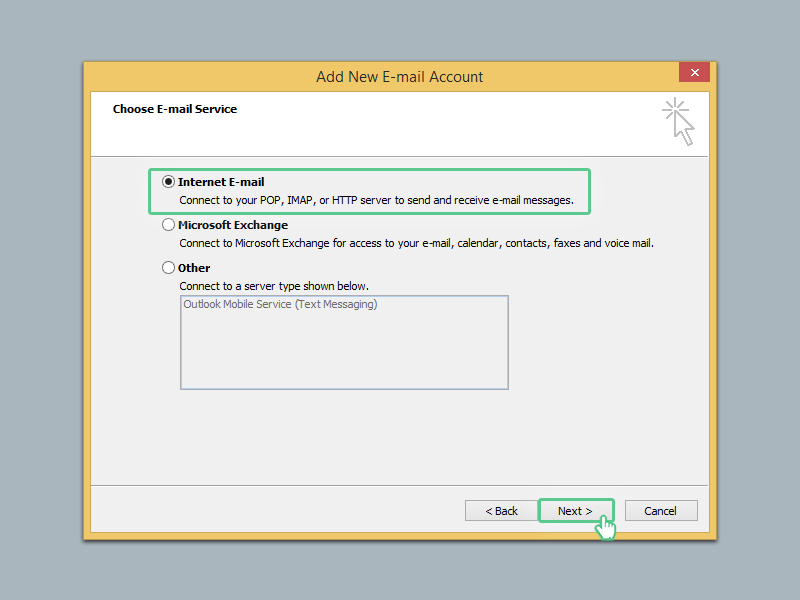
Task: Click the Microsoft Exchange description text
Action: 416,243
